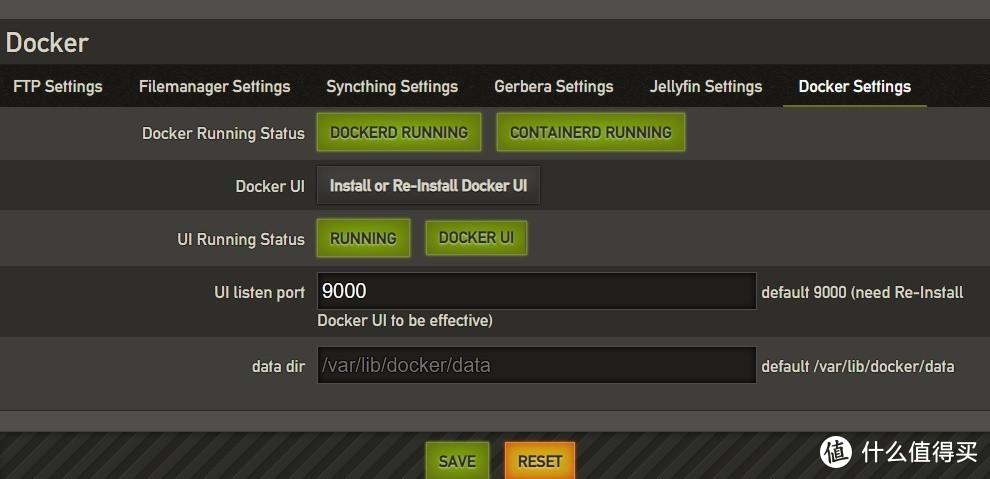Save the Docker settings
This screenshot has width=990, height=479.
[x=457, y=461]
